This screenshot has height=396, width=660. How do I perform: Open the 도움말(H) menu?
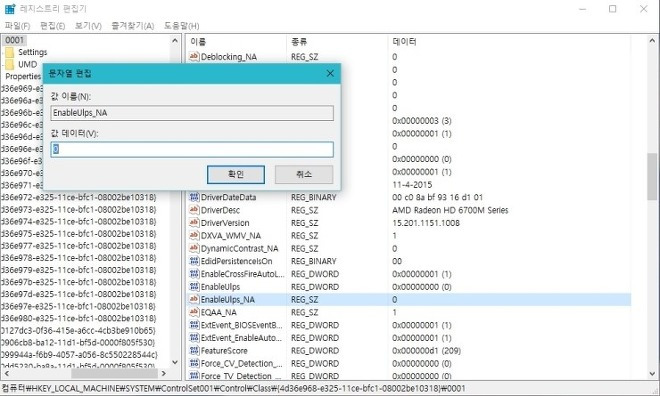click(x=181, y=26)
